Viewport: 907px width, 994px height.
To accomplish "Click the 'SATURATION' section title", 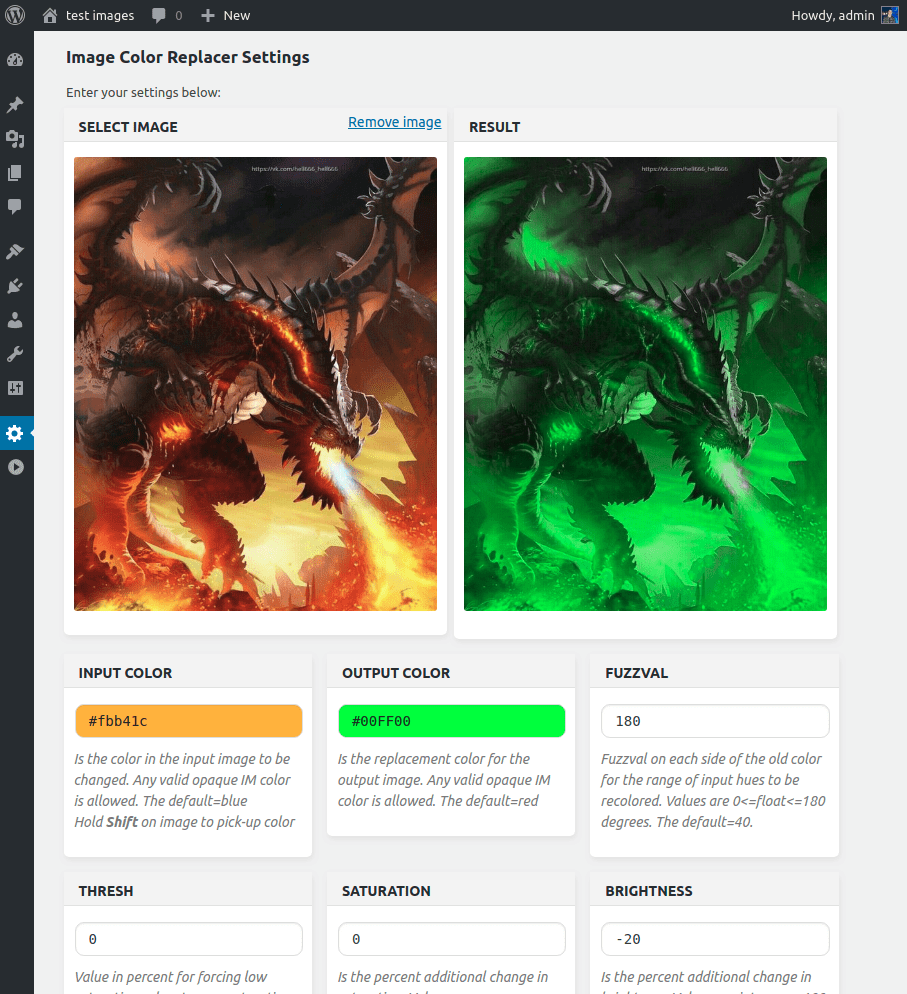I will 386,891.
